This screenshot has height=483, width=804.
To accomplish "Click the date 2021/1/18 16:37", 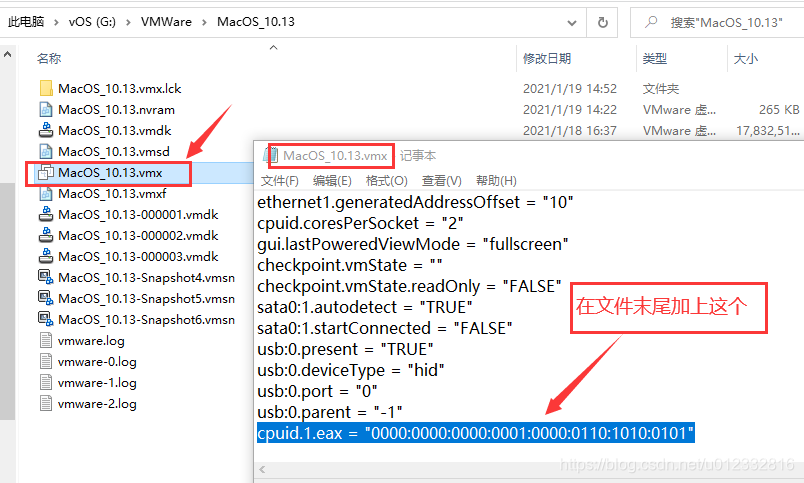I will click(x=570, y=130).
